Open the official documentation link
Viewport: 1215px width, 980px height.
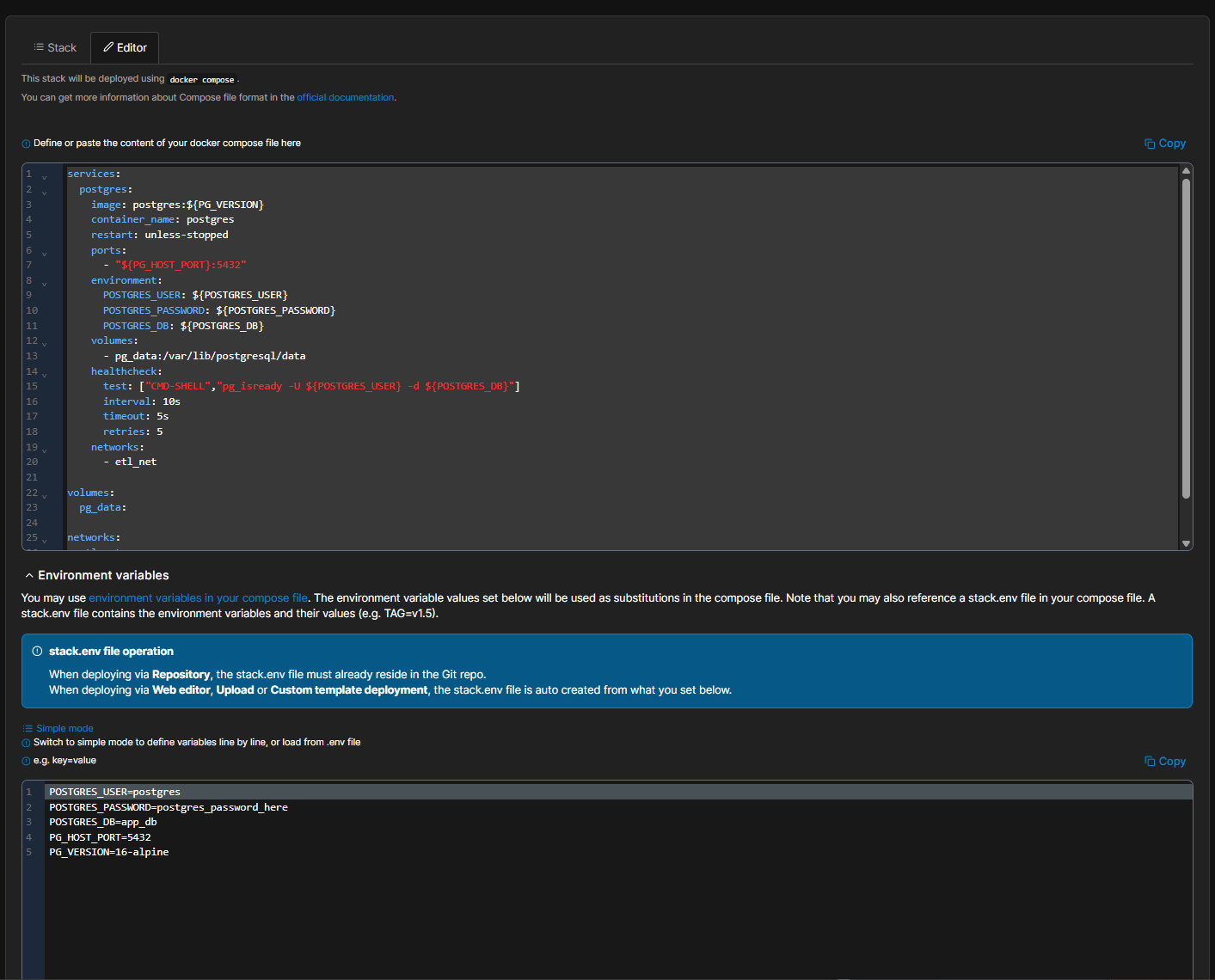tap(345, 98)
